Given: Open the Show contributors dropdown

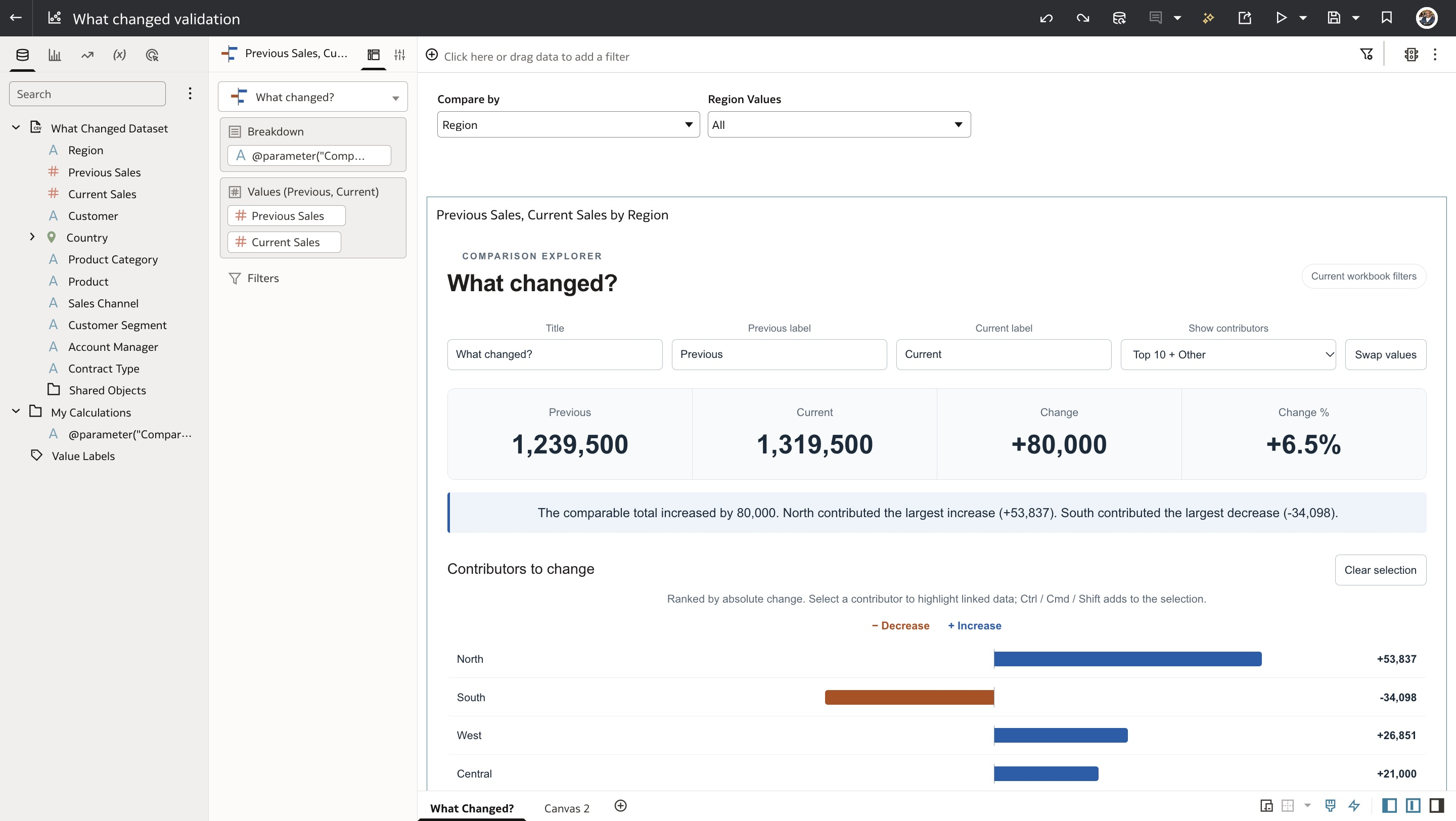Looking at the screenshot, I should (x=1227, y=354).
